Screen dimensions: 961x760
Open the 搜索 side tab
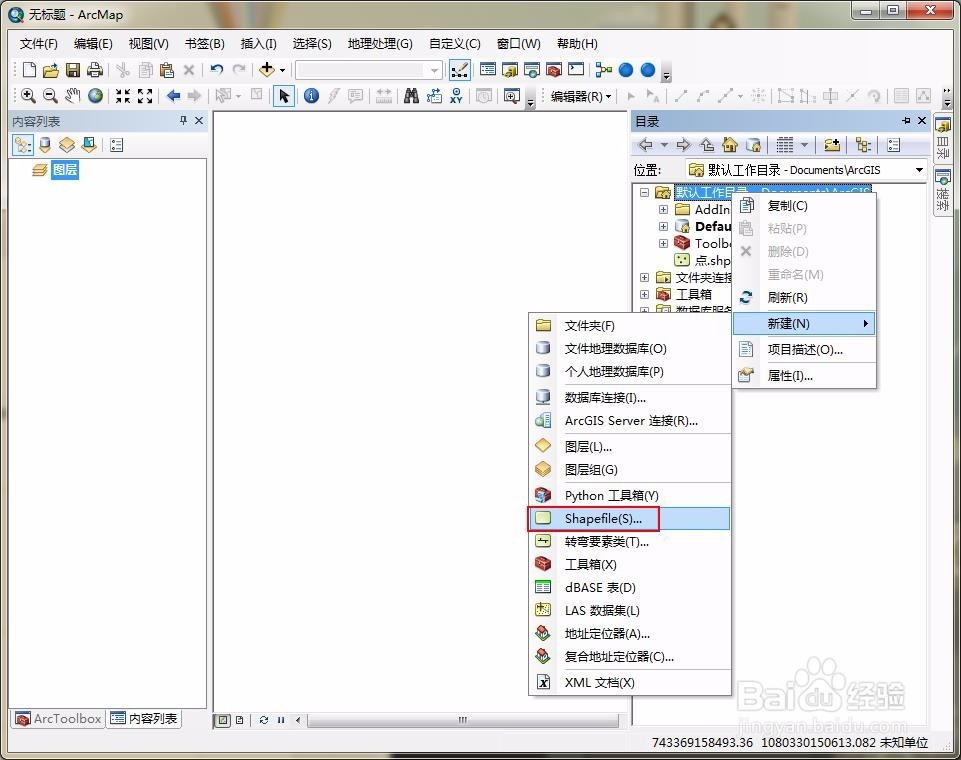pos(943,190)
